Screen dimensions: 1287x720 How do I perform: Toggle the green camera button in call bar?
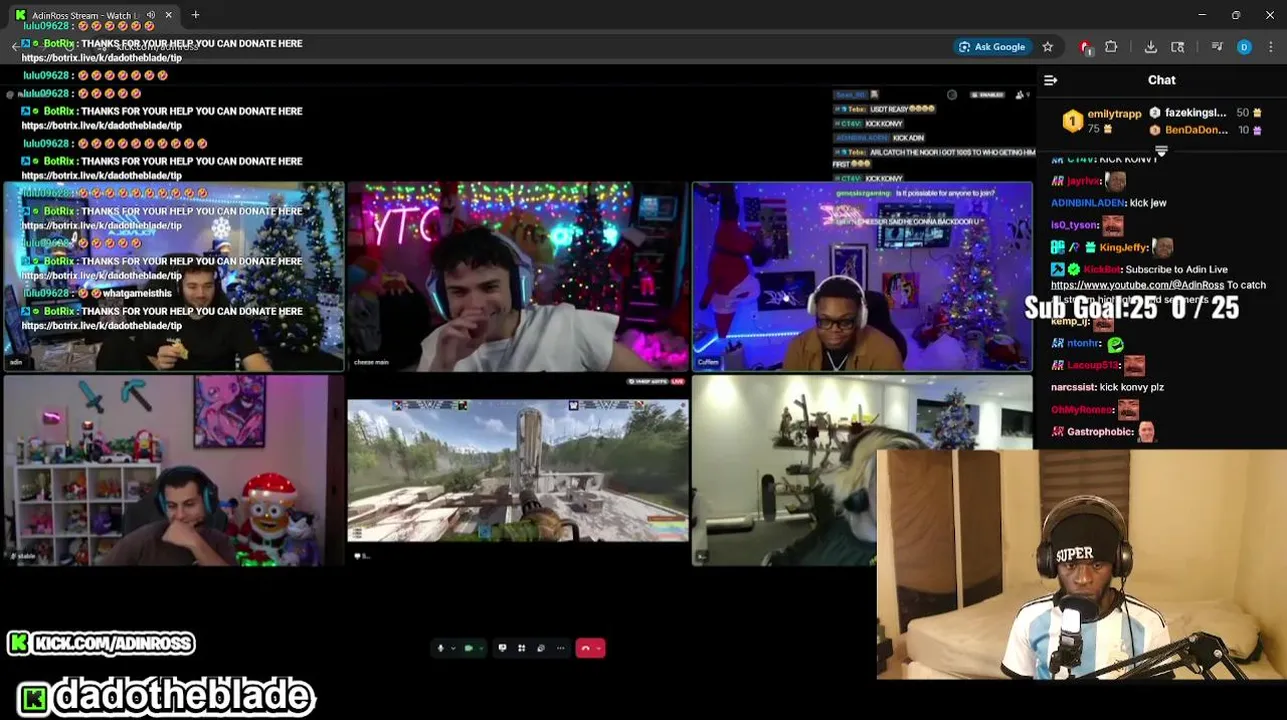click(x=468, y=648)
